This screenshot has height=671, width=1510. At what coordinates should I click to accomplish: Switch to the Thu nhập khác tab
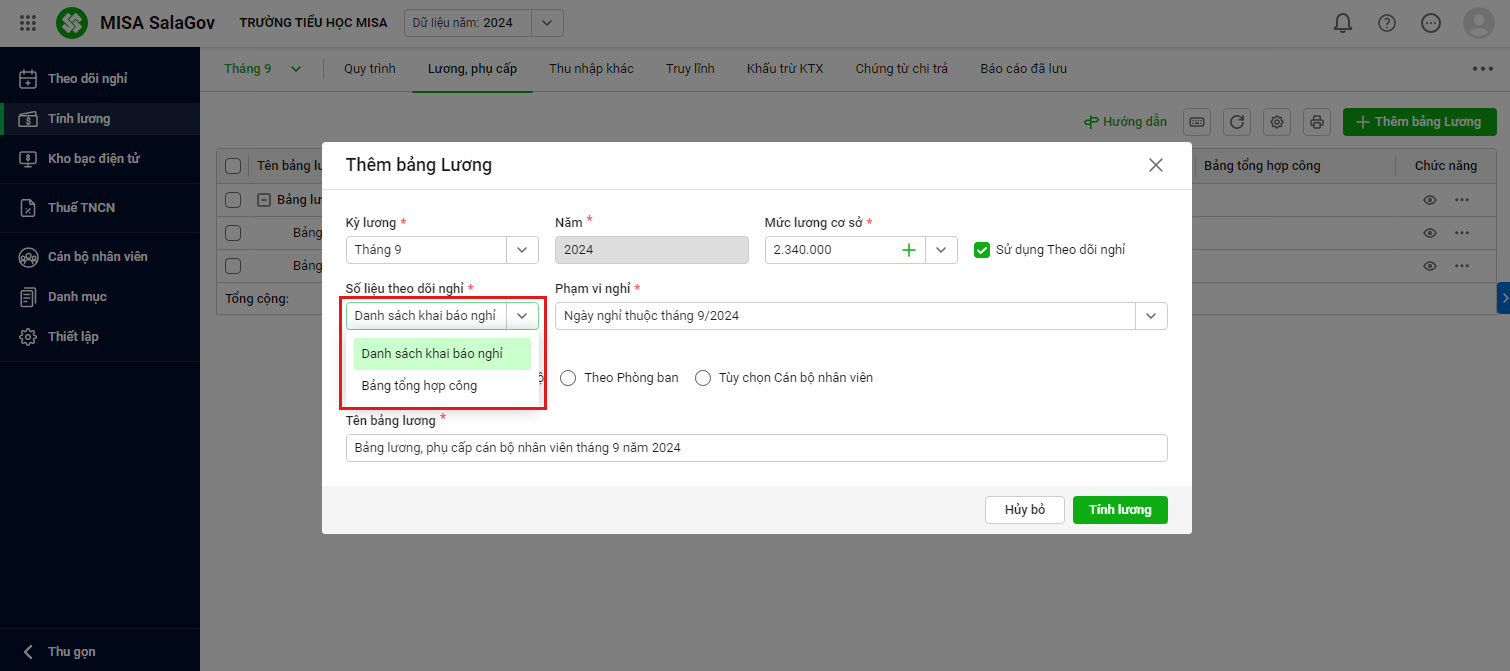[591, 69]
